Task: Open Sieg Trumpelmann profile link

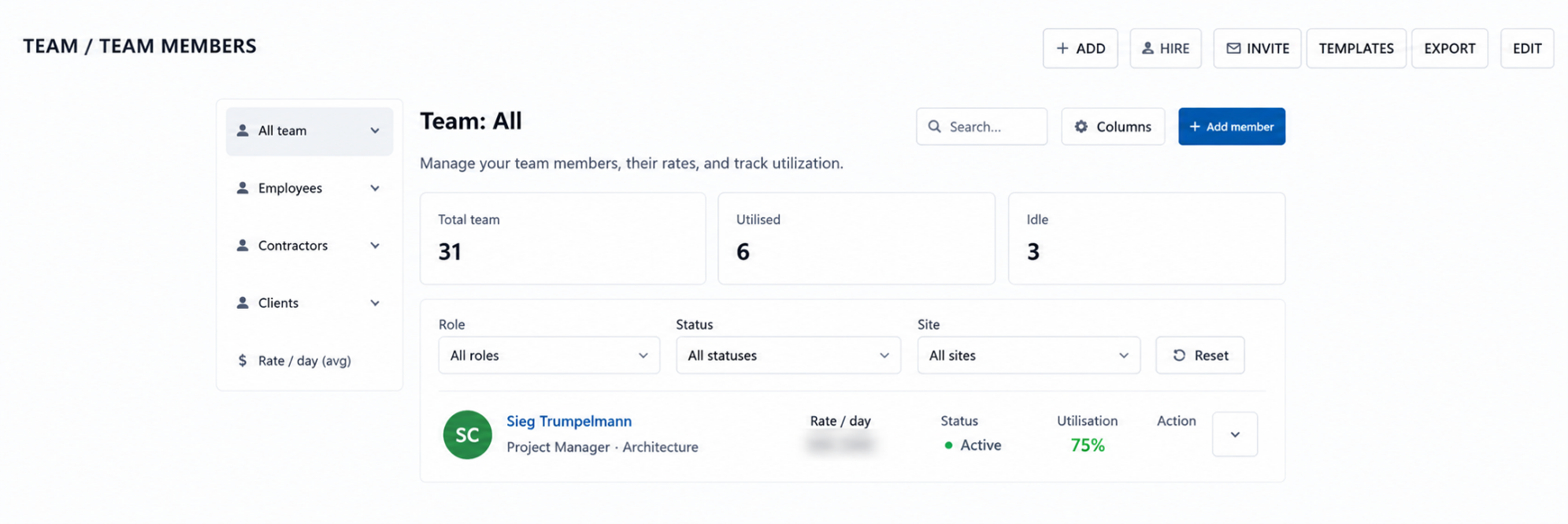Action: point(569,422)
